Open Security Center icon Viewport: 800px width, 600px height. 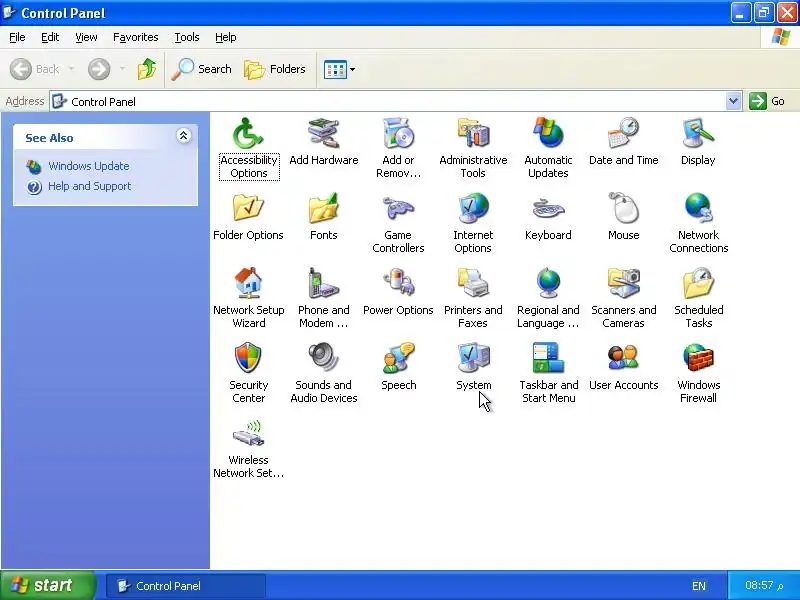[248, 358]
